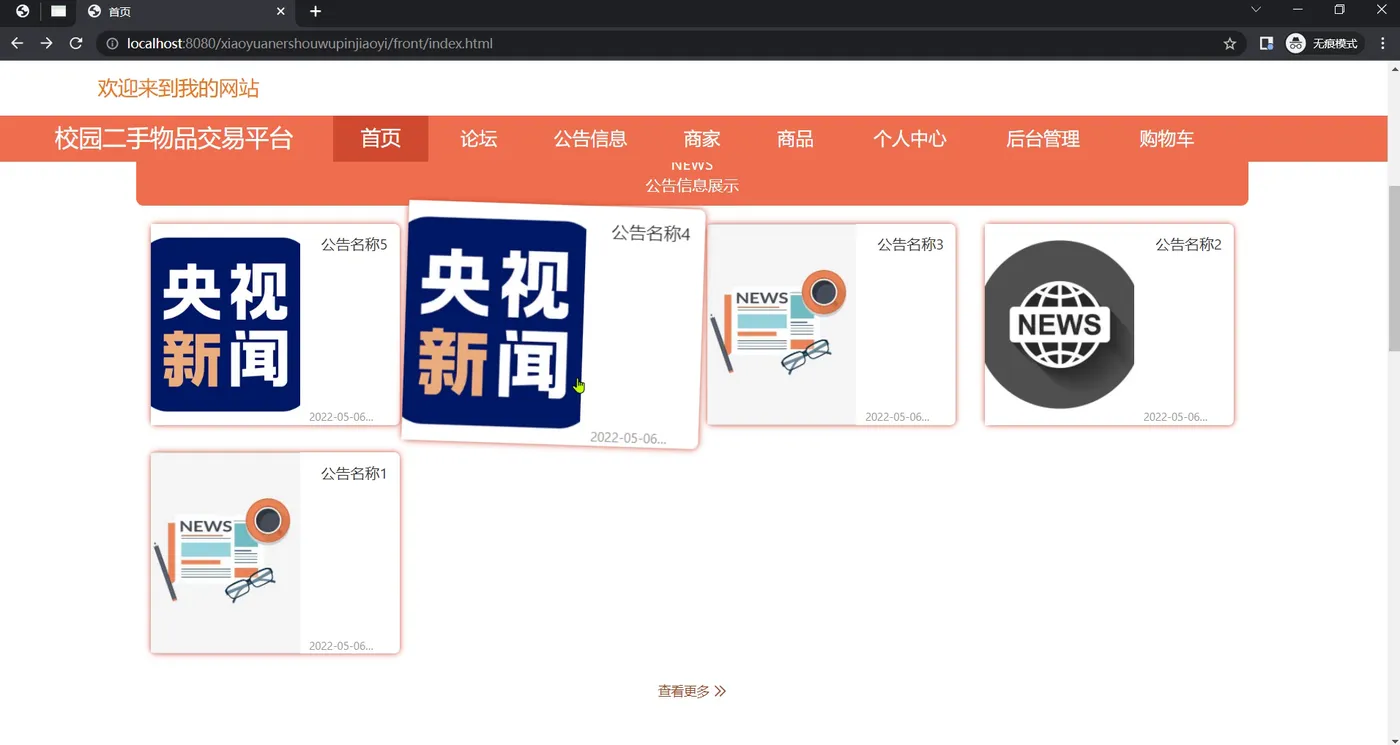This screenshot has width=1400, height=745.
Task: Click the 公告名称2 title text
Action: click(x=1188, y=244)
